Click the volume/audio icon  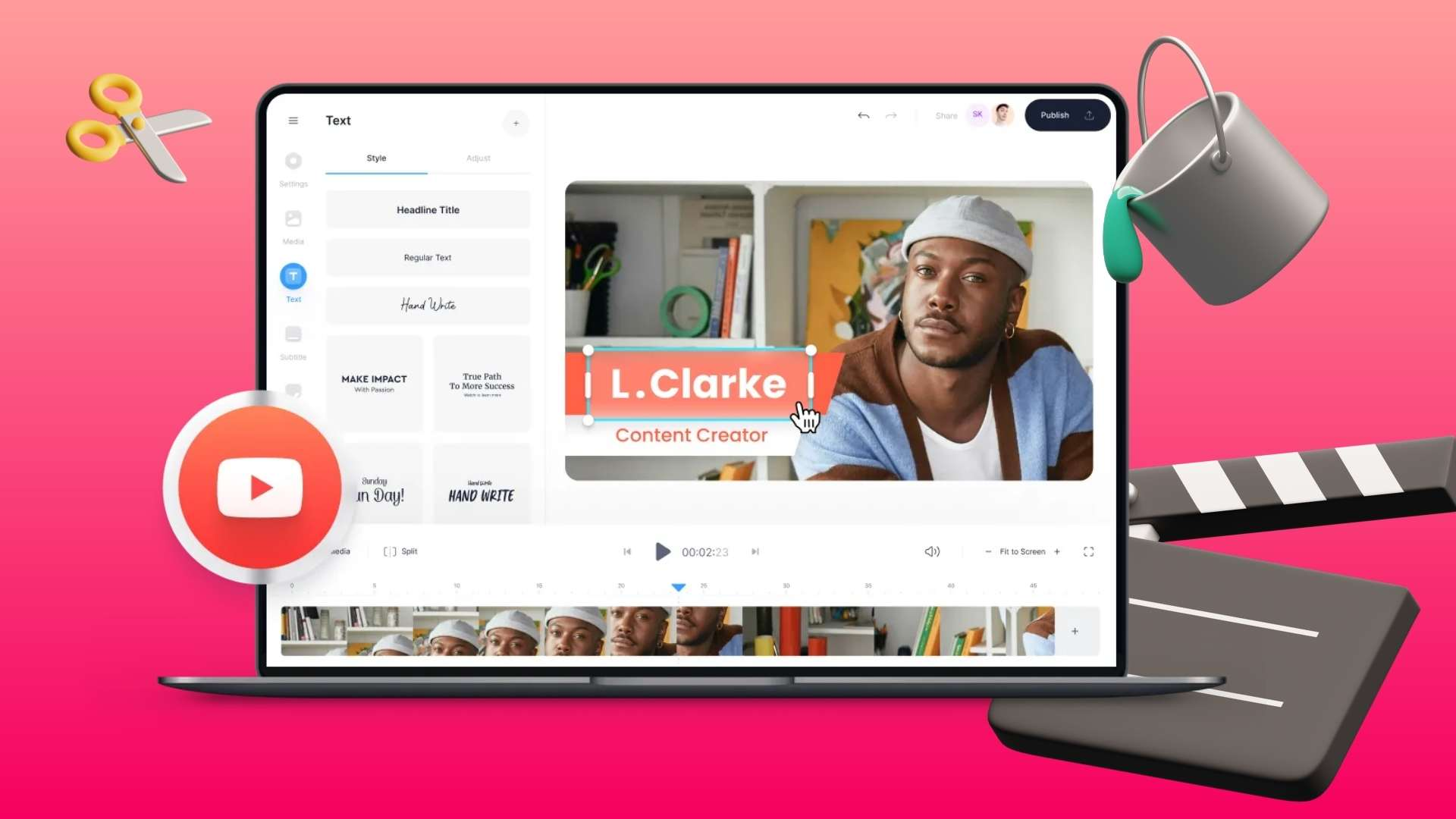pos(931,551)
